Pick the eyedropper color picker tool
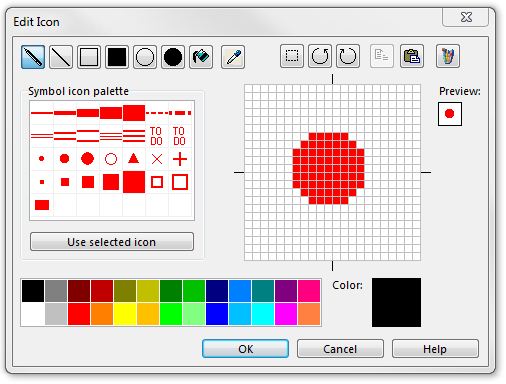The width and height of the screenshot is (506, 384). click(233, 57)
